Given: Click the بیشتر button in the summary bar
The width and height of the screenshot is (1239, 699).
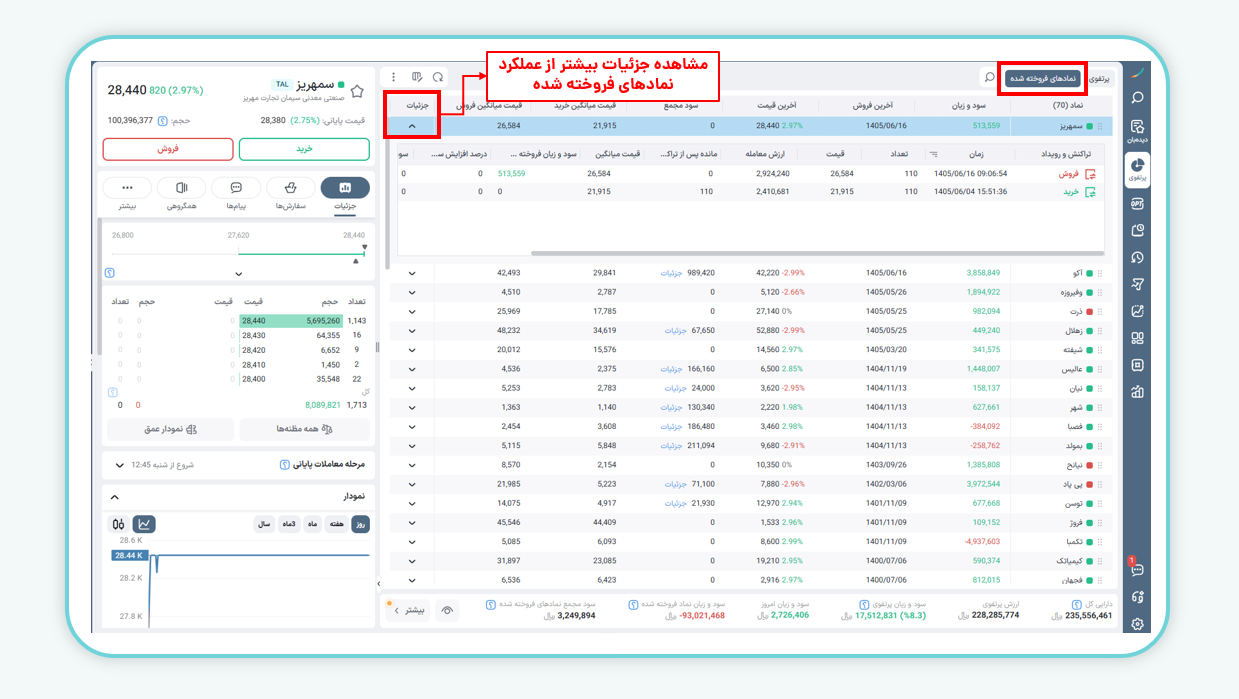Looking at the screenshot, I should click(408, 609).
